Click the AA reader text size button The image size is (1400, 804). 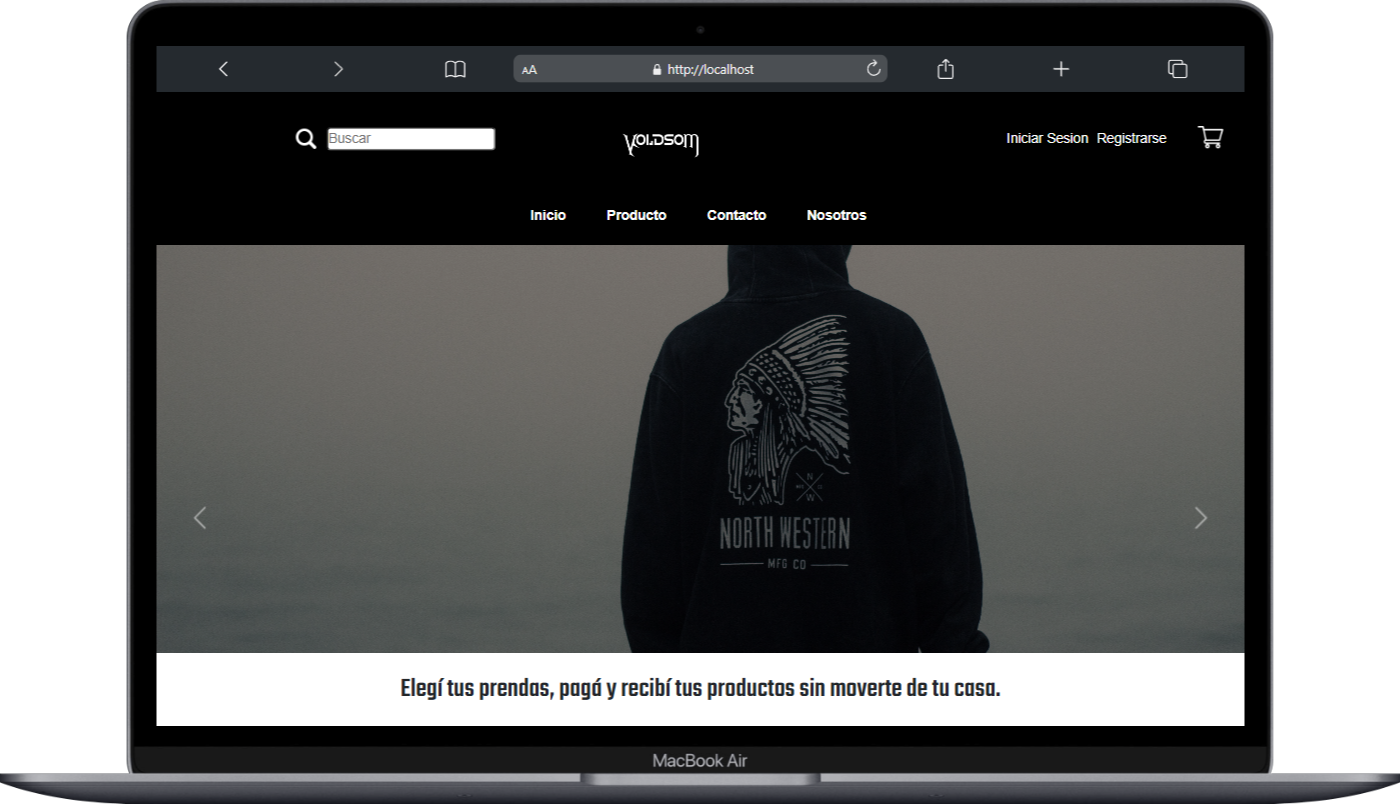pos(530,70)
